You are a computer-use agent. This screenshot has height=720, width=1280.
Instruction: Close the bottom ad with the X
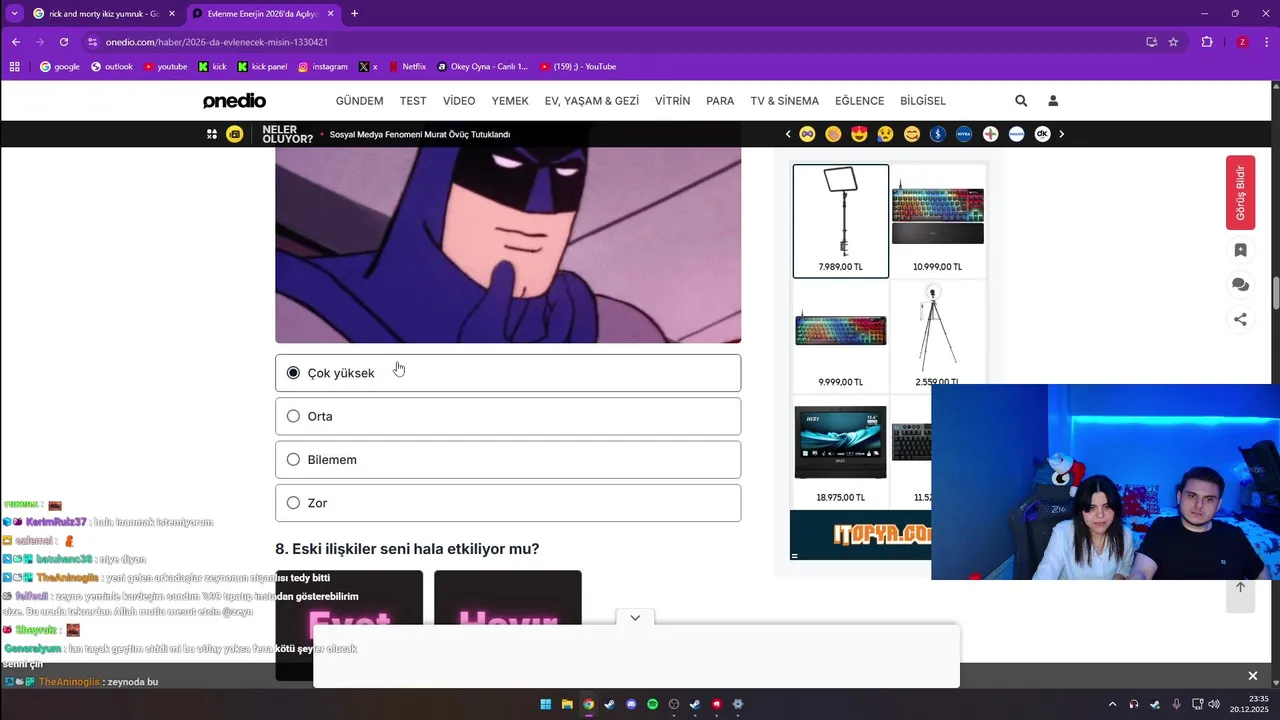point(1252,676)
